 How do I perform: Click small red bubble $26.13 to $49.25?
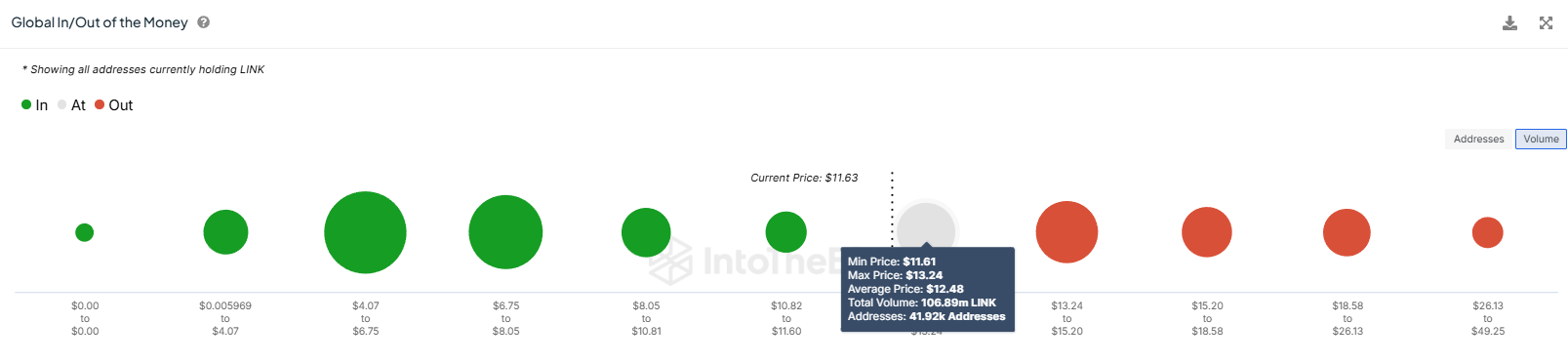click(x=1487, y=232)
